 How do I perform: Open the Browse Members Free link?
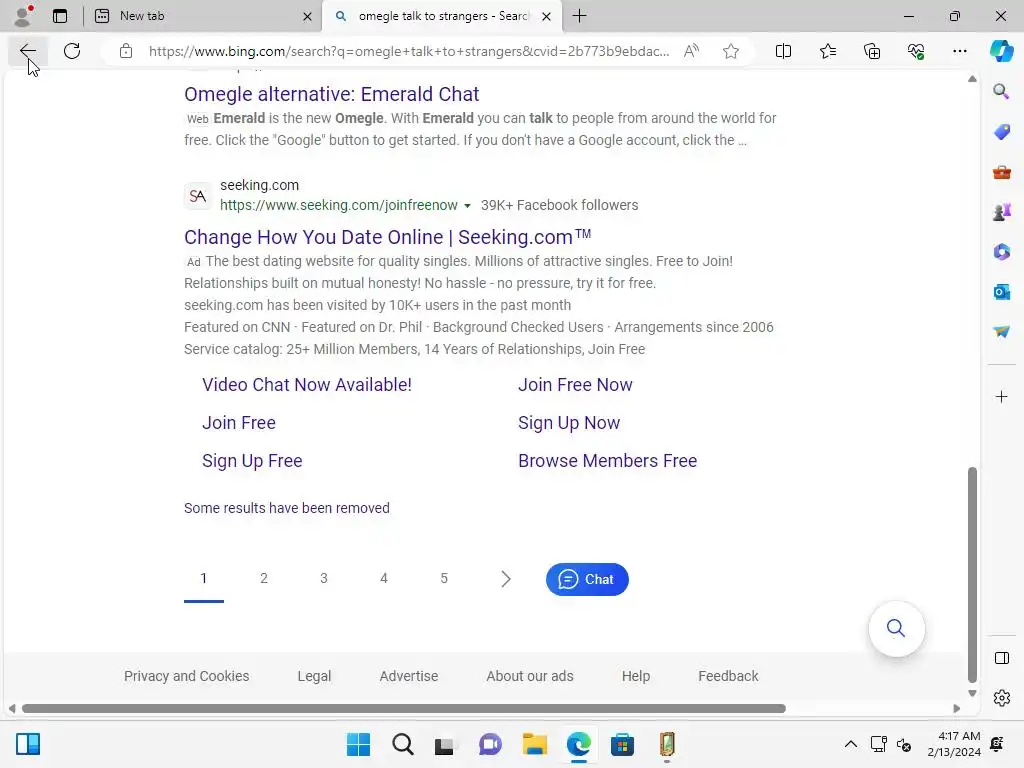607,460
